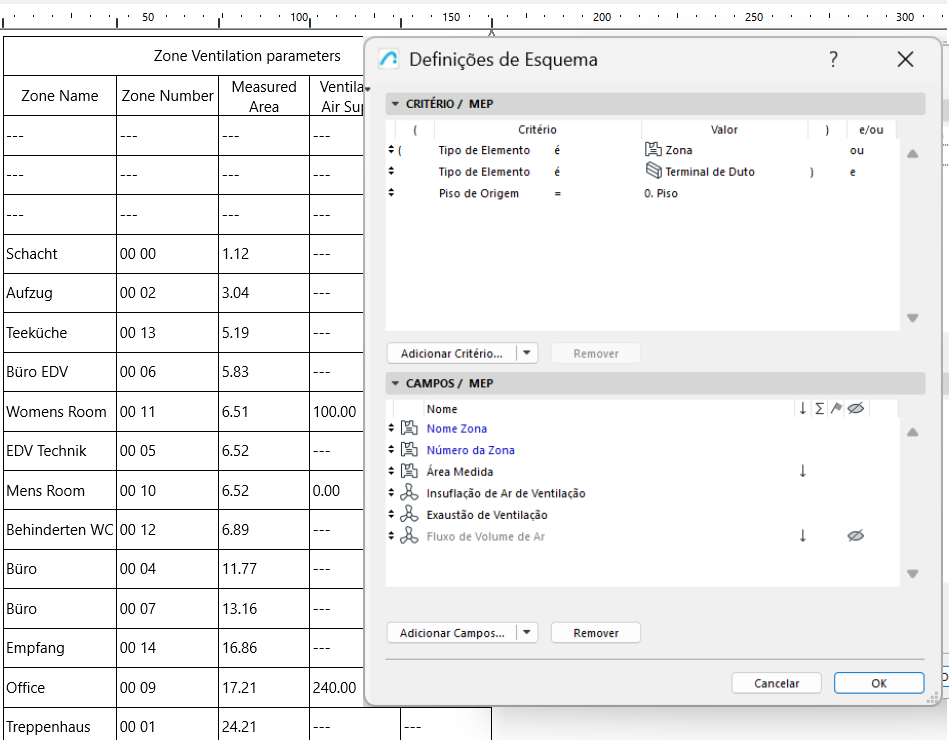Change the 'e' operator in Terminal de Duto row
The image size is (949, 740).
[x=852, y=172]
